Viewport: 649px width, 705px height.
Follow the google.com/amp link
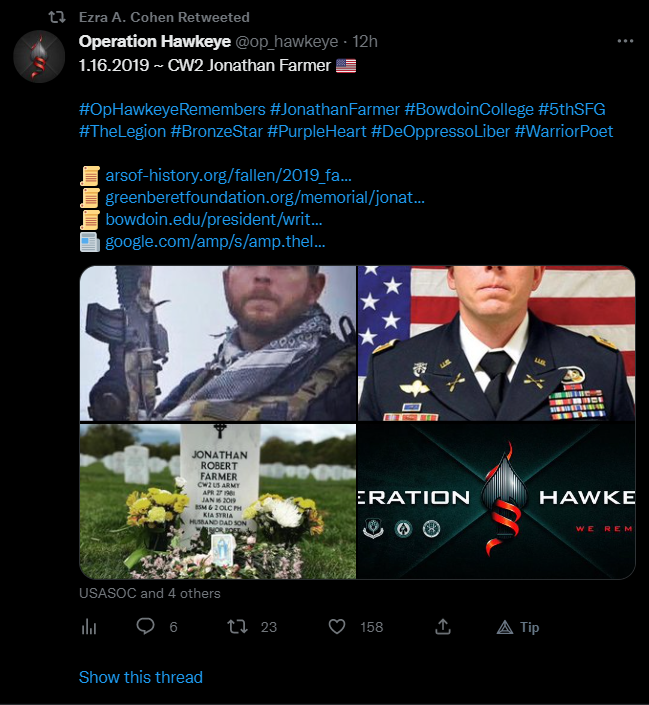coord(215,241)
